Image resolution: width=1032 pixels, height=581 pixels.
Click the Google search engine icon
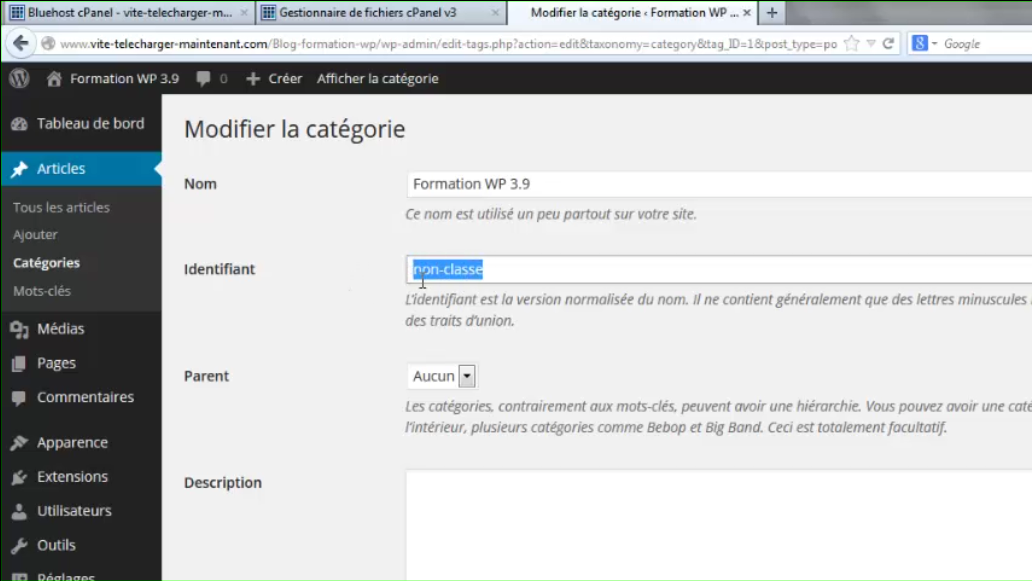pyautogui.click(x=919, y=43)
